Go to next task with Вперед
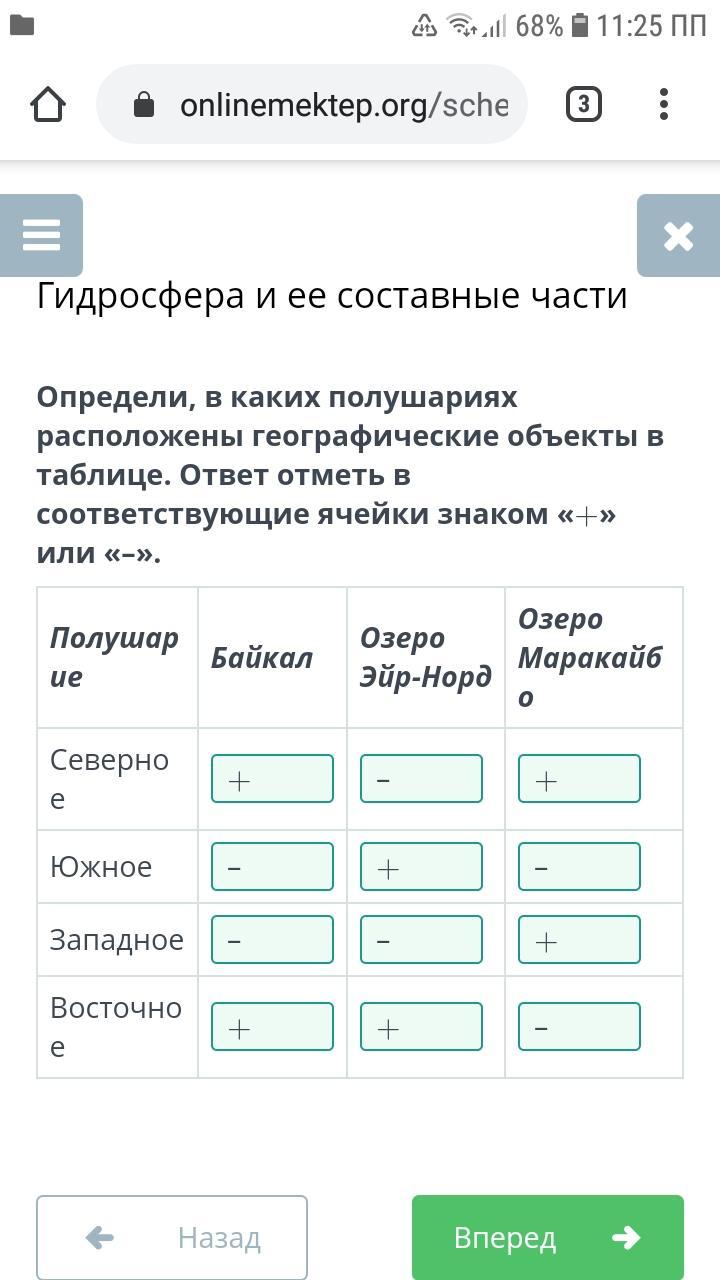Viewport: 720px width, 1280px height. (547, 1238)
